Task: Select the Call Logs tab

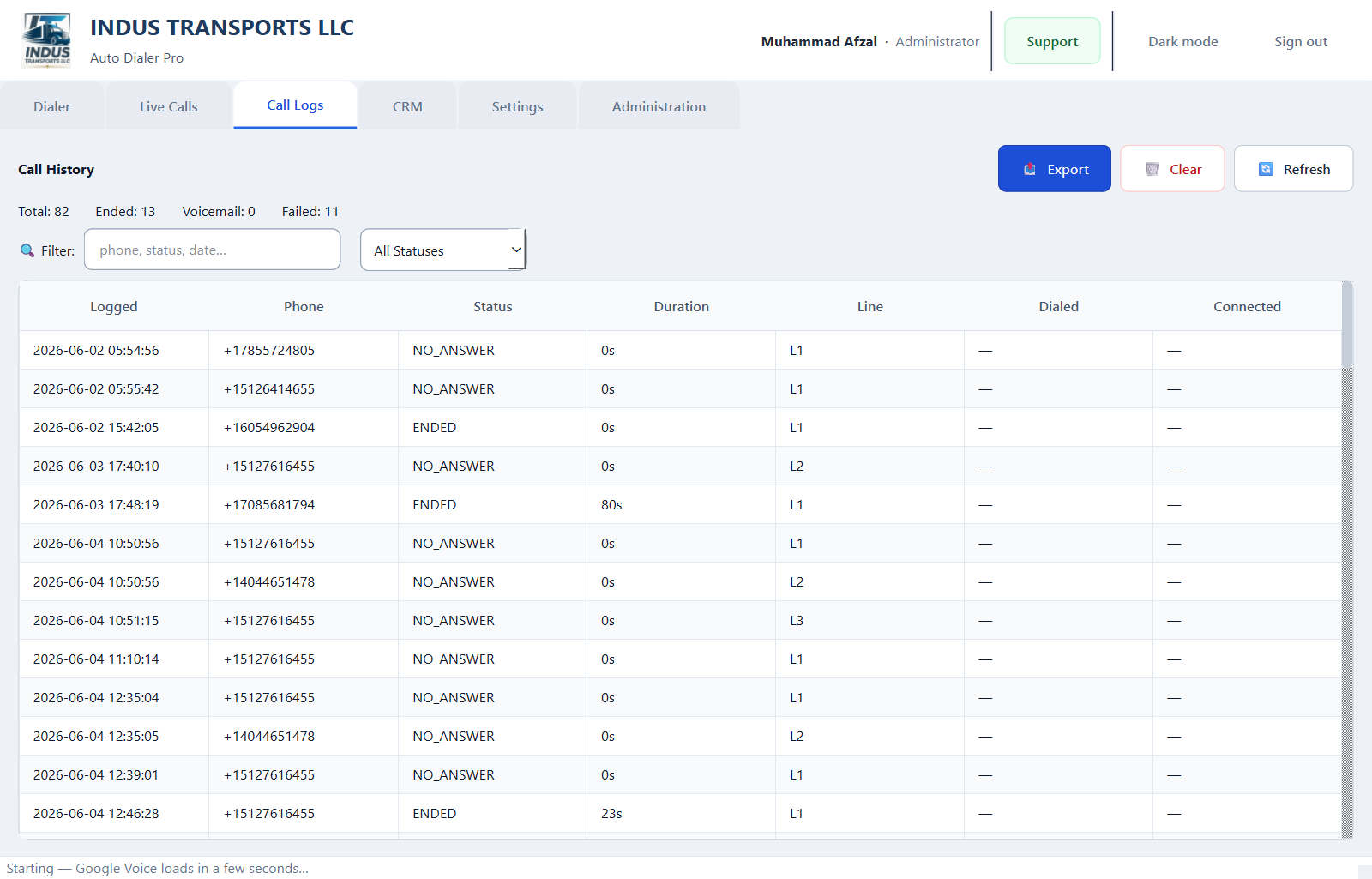Action: [x=295, y=105]
